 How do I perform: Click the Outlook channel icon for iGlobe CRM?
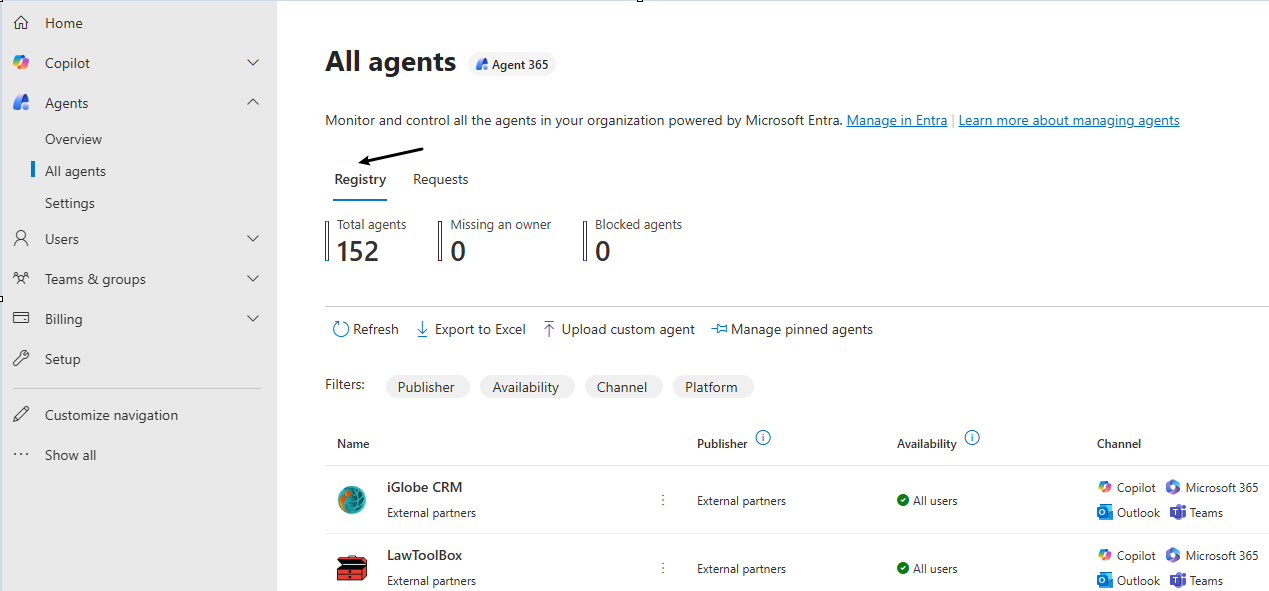1105,513
